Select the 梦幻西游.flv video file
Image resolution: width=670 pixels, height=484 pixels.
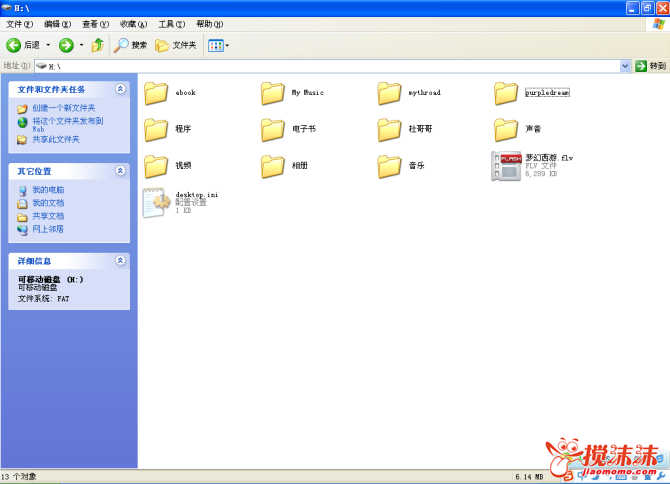pos(532,166)
